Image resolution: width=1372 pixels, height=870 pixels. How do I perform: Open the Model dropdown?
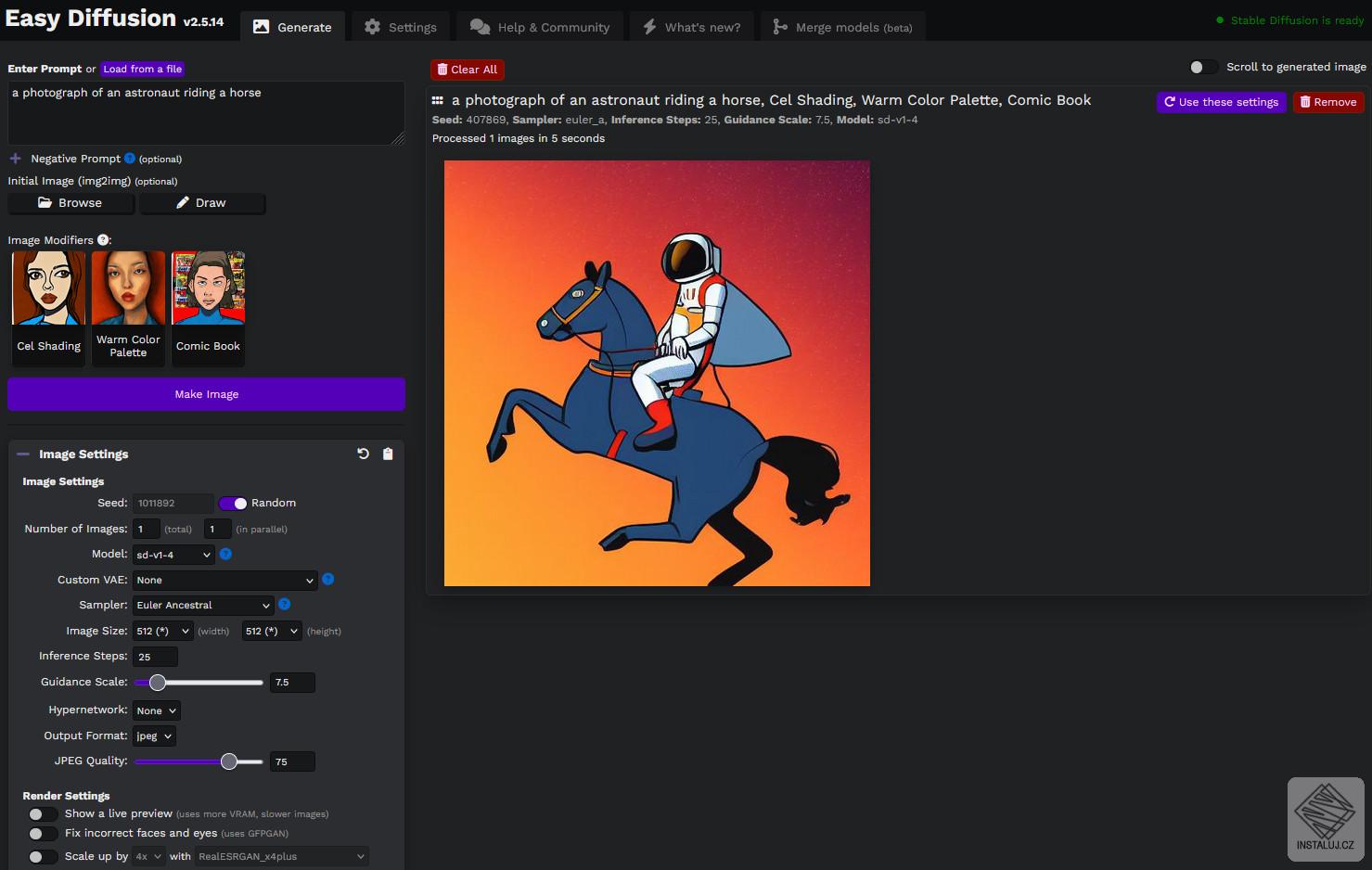pos(173,555)
